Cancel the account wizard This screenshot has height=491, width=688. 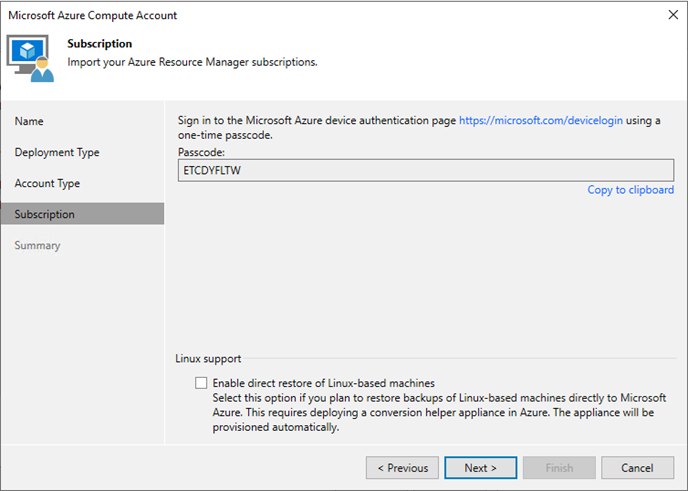(x=637, y=468)
